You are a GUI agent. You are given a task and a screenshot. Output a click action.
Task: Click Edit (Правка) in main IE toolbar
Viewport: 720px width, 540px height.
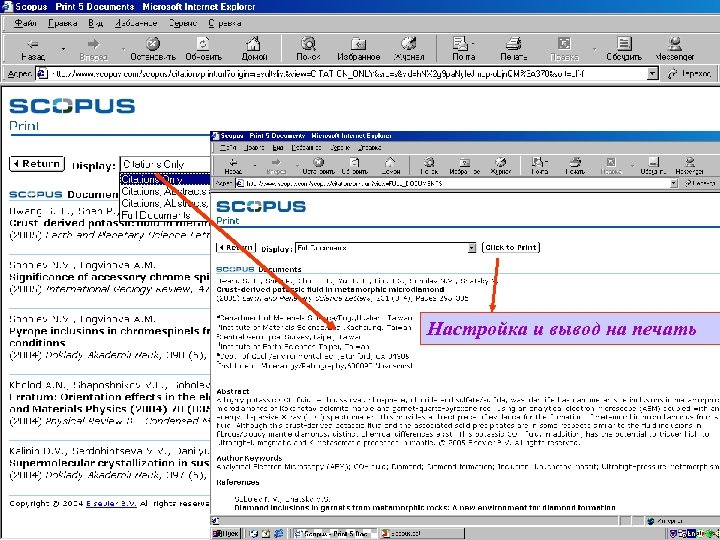coord(564,49)
